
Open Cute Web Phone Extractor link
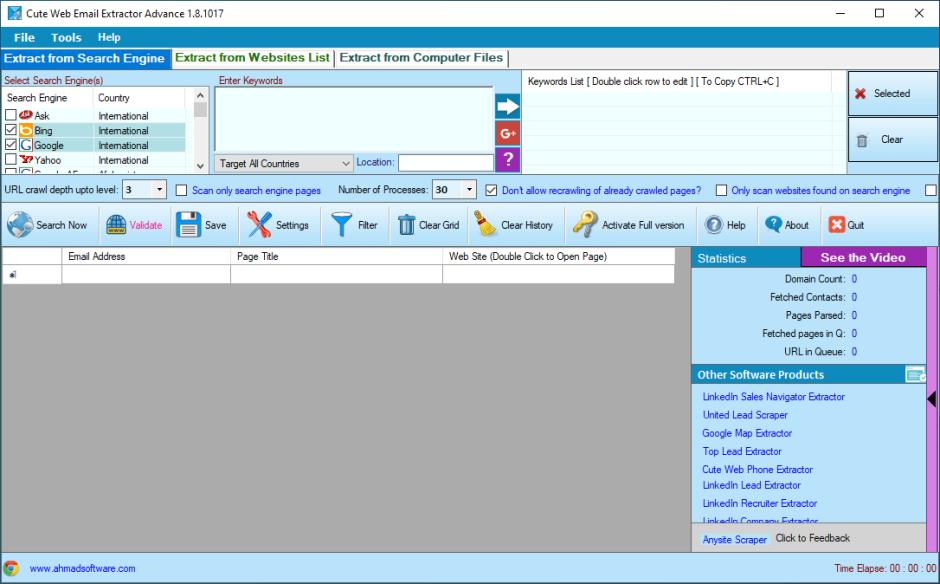coord(758,469)
